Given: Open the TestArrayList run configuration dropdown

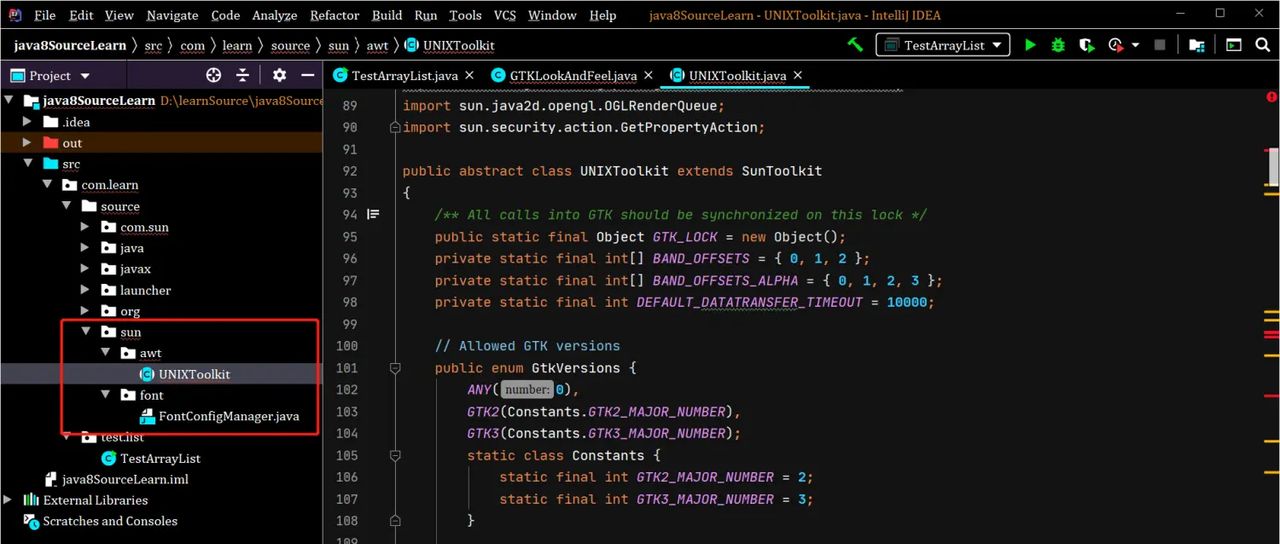Looking at the screenshot, I should tap(942, 45).
